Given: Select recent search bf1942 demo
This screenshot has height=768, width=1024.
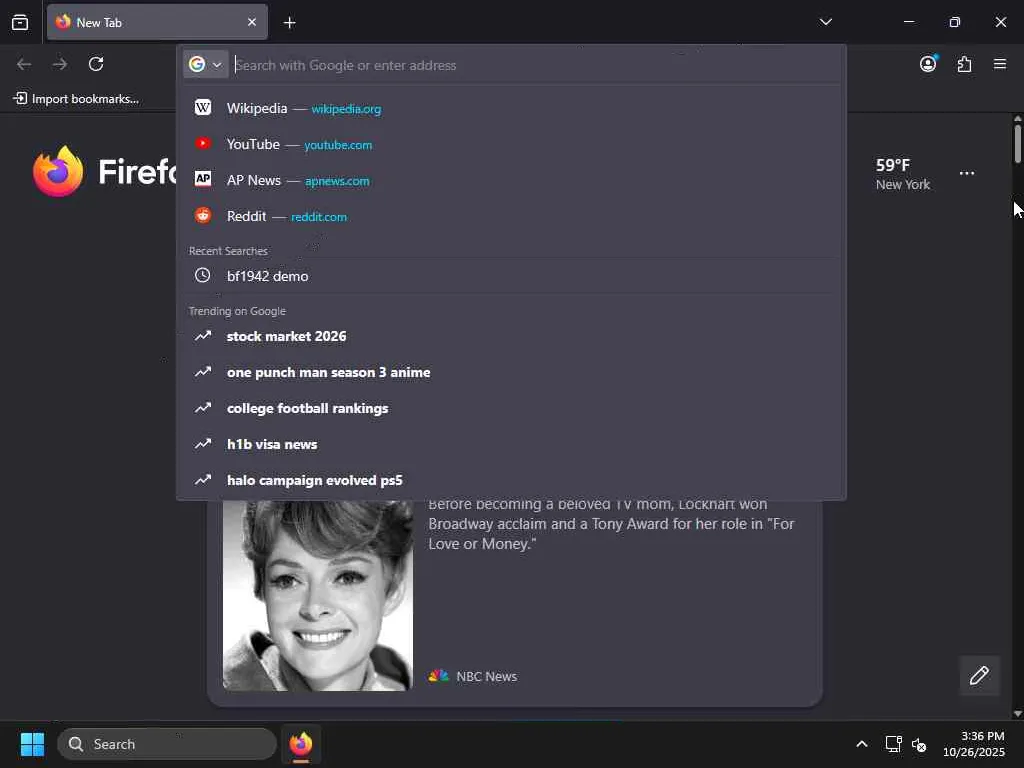Looking at the screenshot, I should click(x=511, y=276).
